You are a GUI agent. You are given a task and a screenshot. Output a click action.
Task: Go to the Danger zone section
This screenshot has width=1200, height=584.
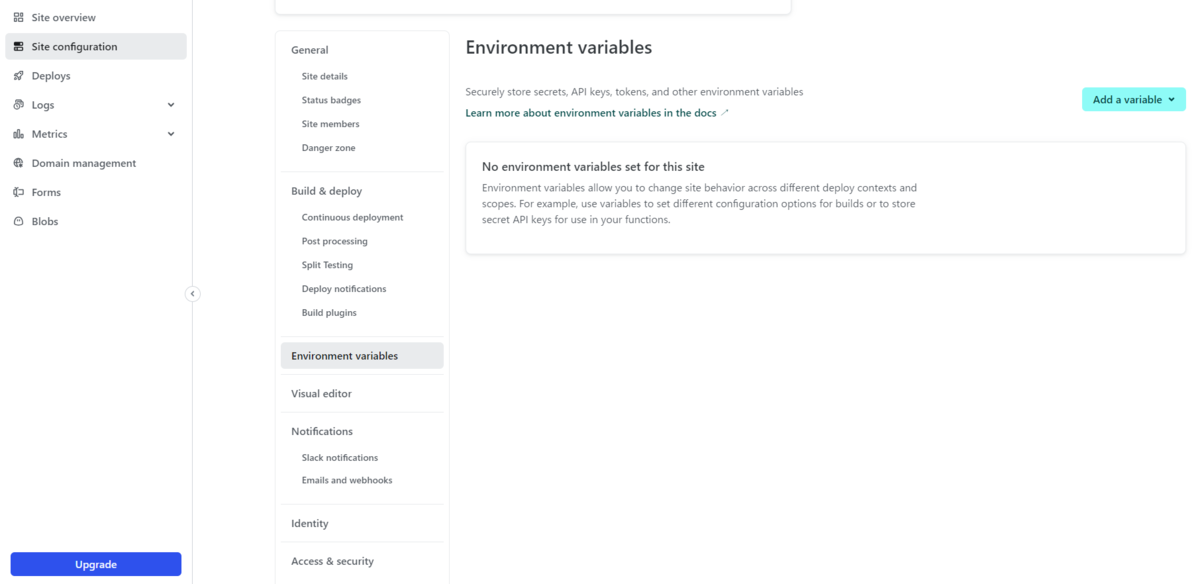[x=328, y=148]
